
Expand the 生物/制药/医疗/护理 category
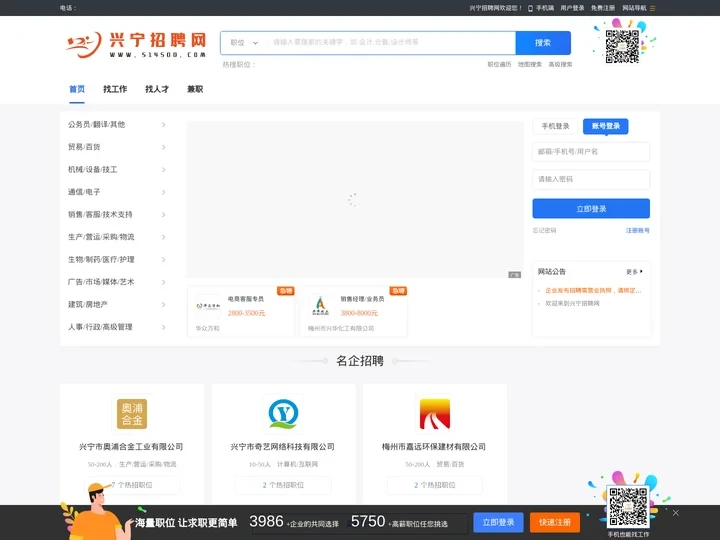(117, 259)
